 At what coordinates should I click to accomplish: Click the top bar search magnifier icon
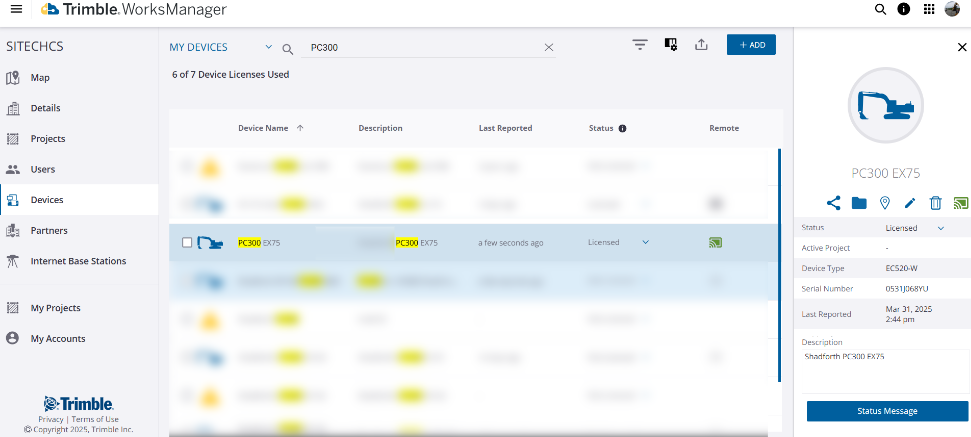[x=880, y=9]
